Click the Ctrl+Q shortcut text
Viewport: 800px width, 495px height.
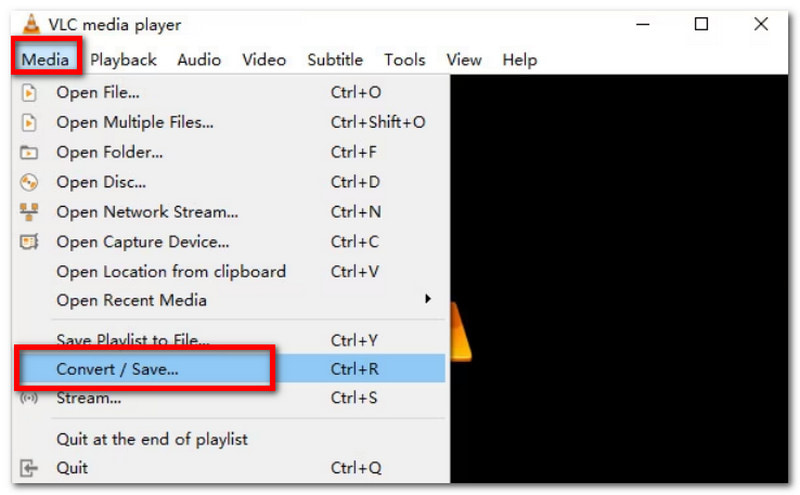point(356,468)
